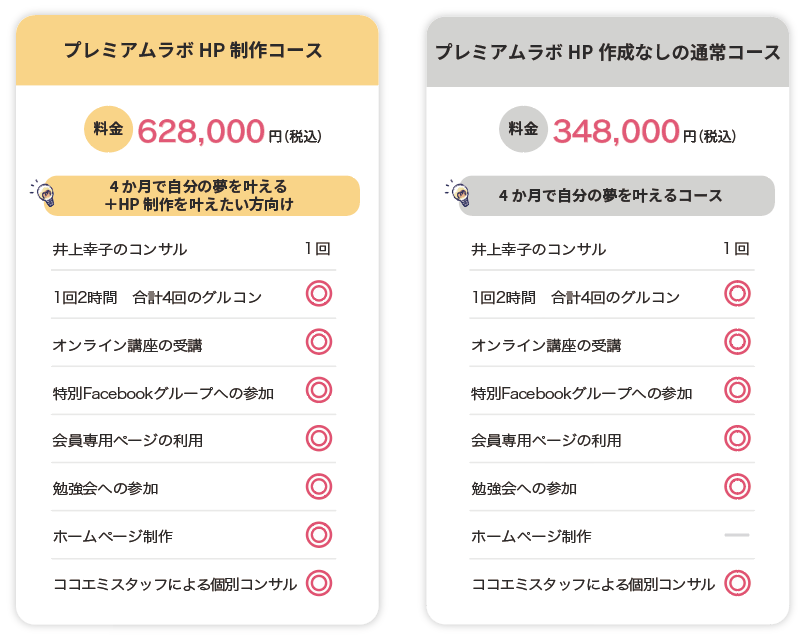Click the double circle for 個別コンサル in the 通常コース card

click(x=737, y=583)
